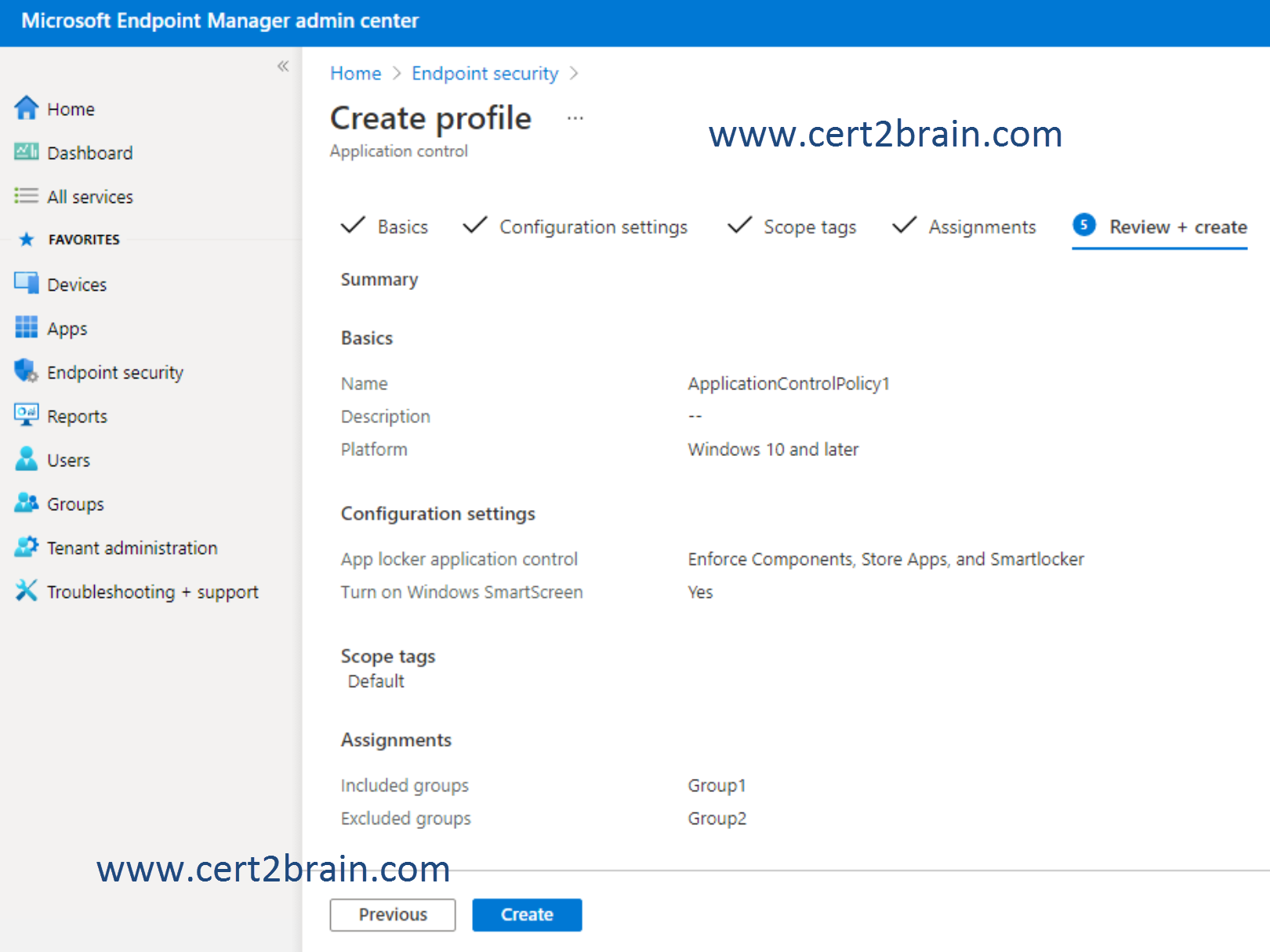The image size is (1270, 952).
Task: Click Enforce Components, Store Apps, and Smartlocker value
Action: (x=886, y=559)
